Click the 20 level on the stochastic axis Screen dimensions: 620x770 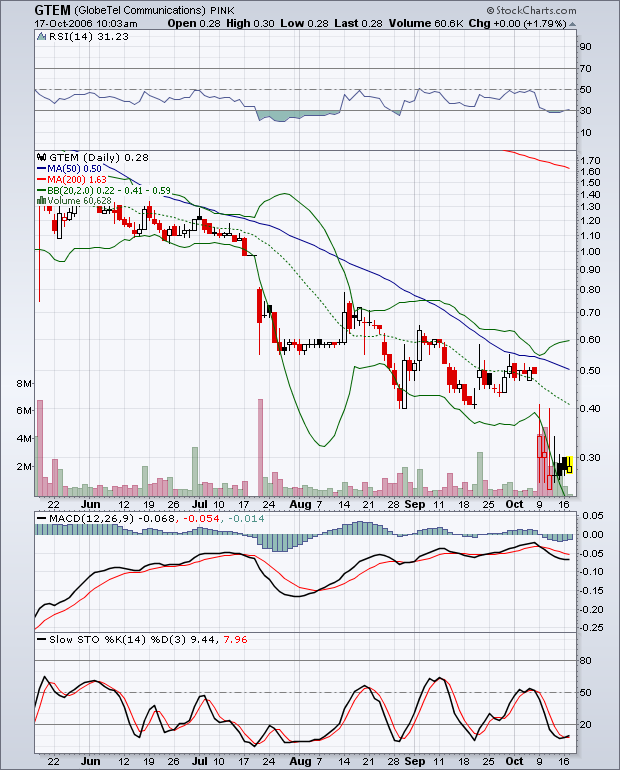tap(585, 724)
